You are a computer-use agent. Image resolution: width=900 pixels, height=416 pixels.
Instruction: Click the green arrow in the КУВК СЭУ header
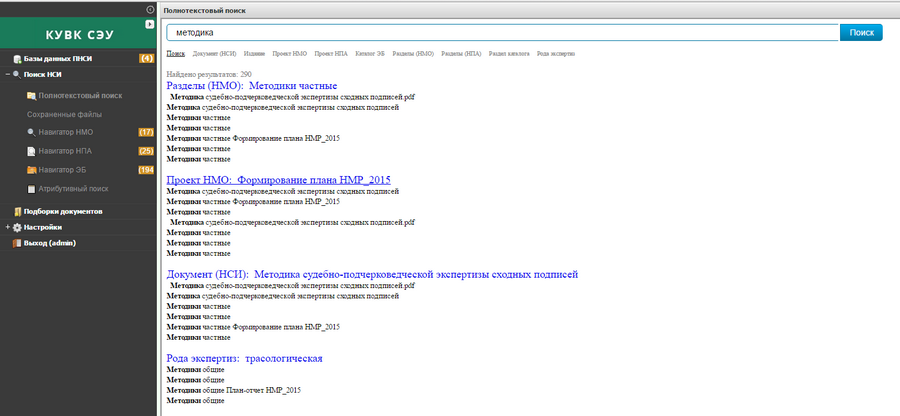(x=149, y=24)
